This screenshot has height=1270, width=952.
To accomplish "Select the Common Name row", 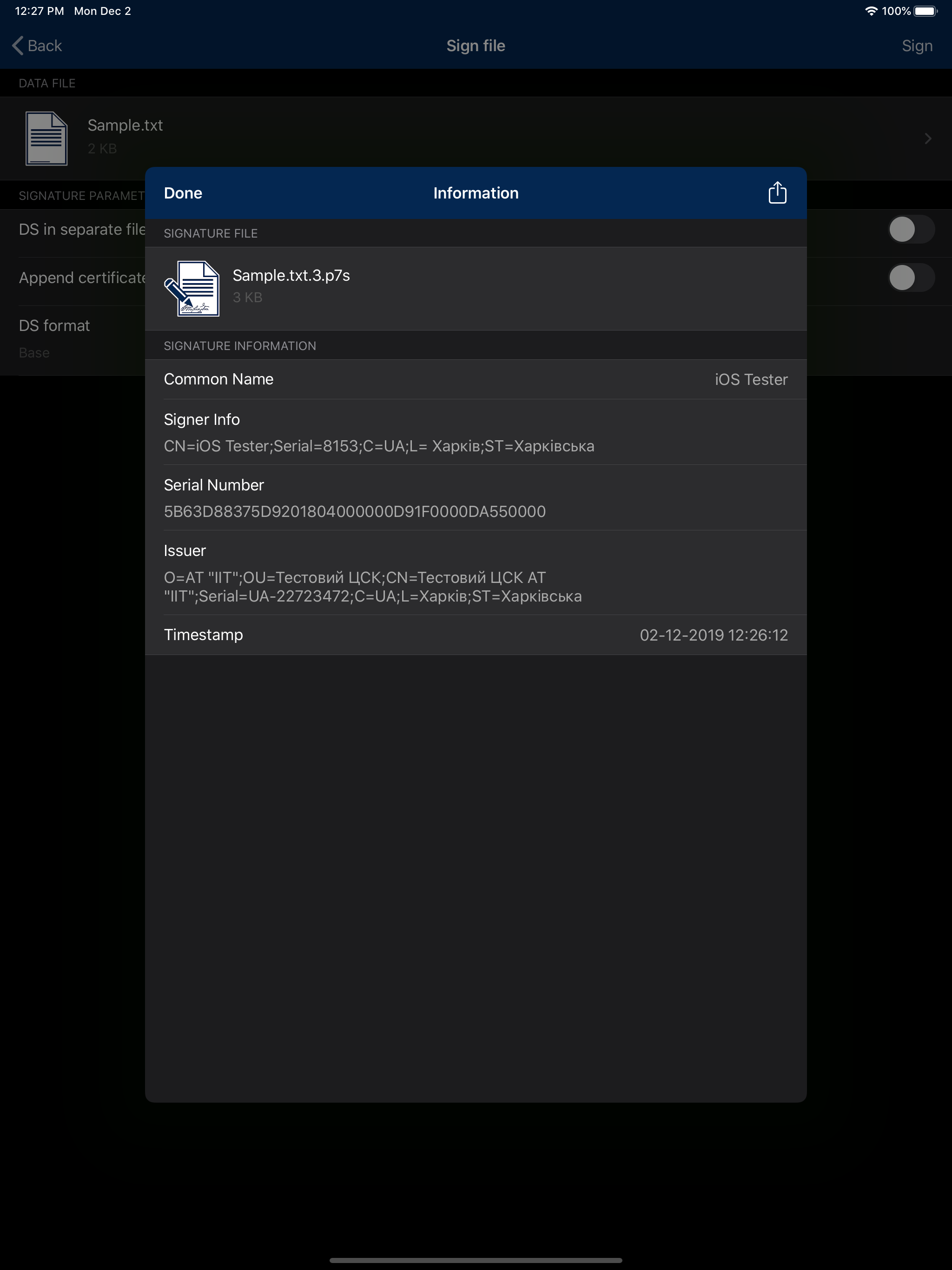I will (476, 379).
